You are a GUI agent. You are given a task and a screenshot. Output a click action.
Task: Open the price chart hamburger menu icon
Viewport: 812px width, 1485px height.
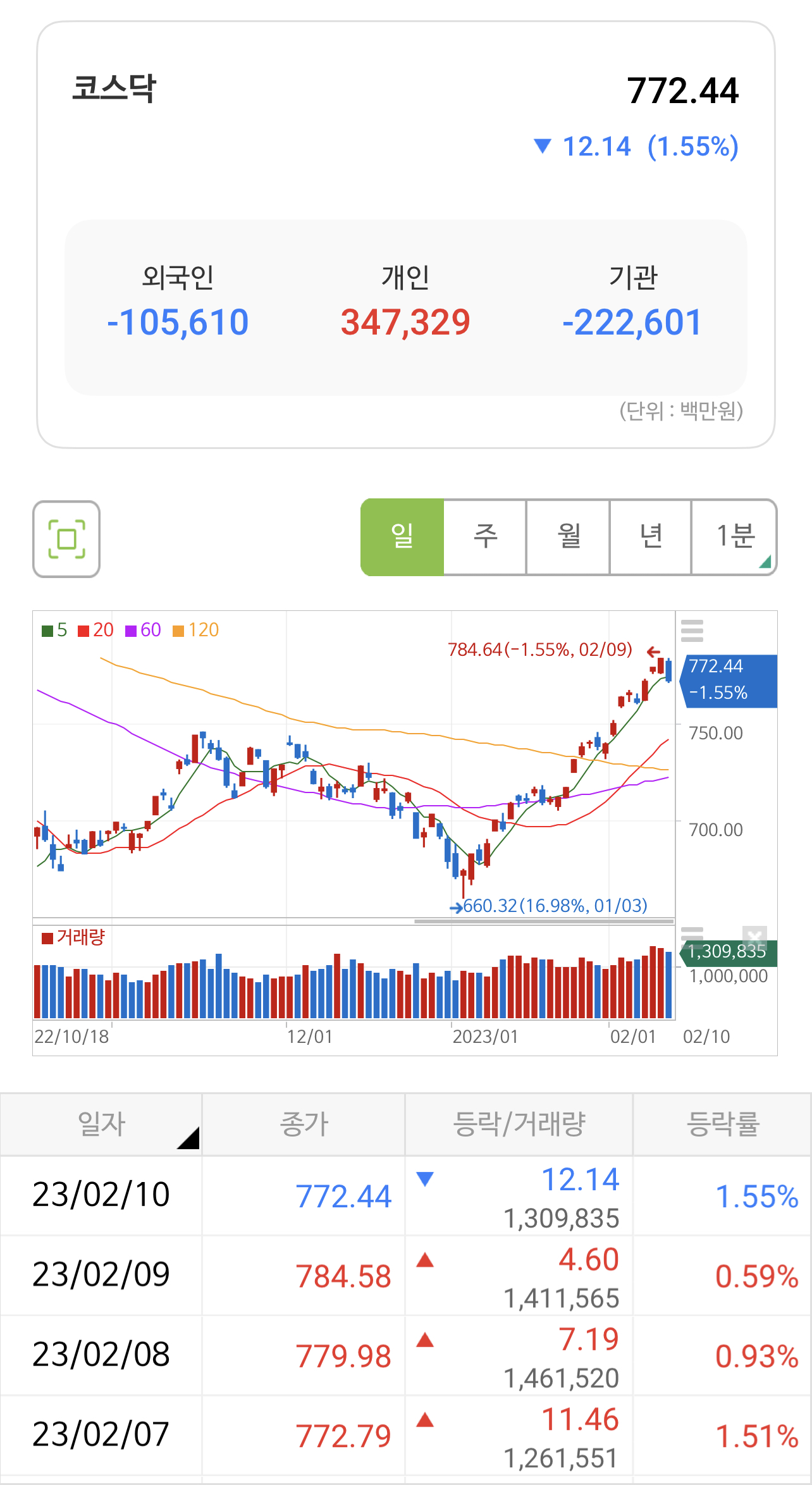[x=692, y=631]
